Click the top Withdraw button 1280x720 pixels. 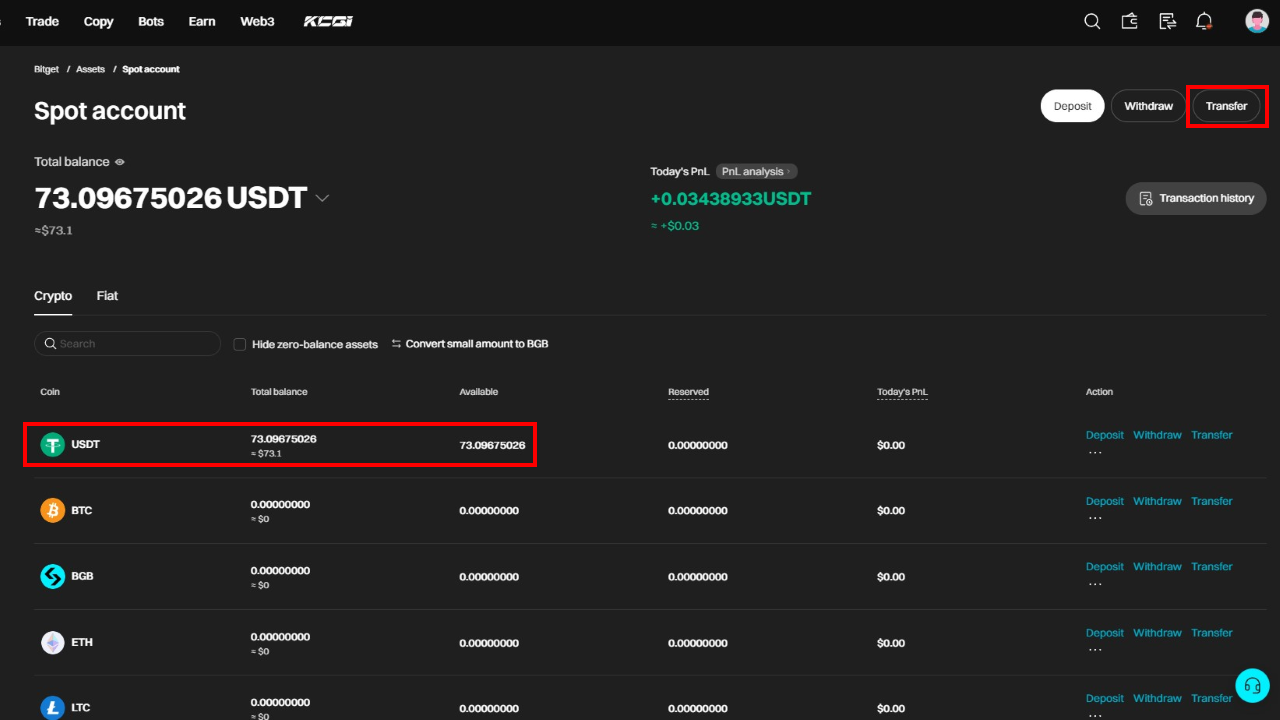pos(1148,106)
